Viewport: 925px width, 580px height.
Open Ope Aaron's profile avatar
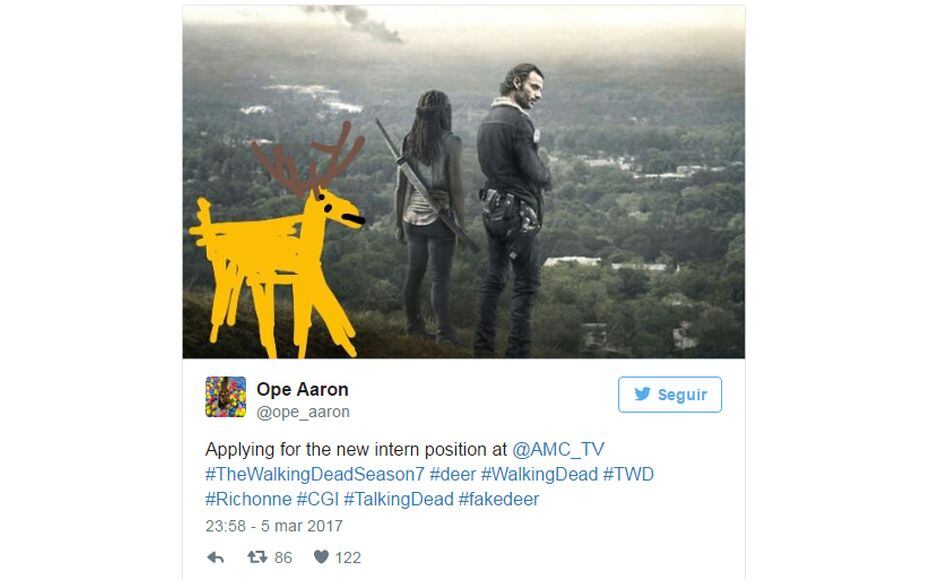pyautogui.click(x=225, y=397)
